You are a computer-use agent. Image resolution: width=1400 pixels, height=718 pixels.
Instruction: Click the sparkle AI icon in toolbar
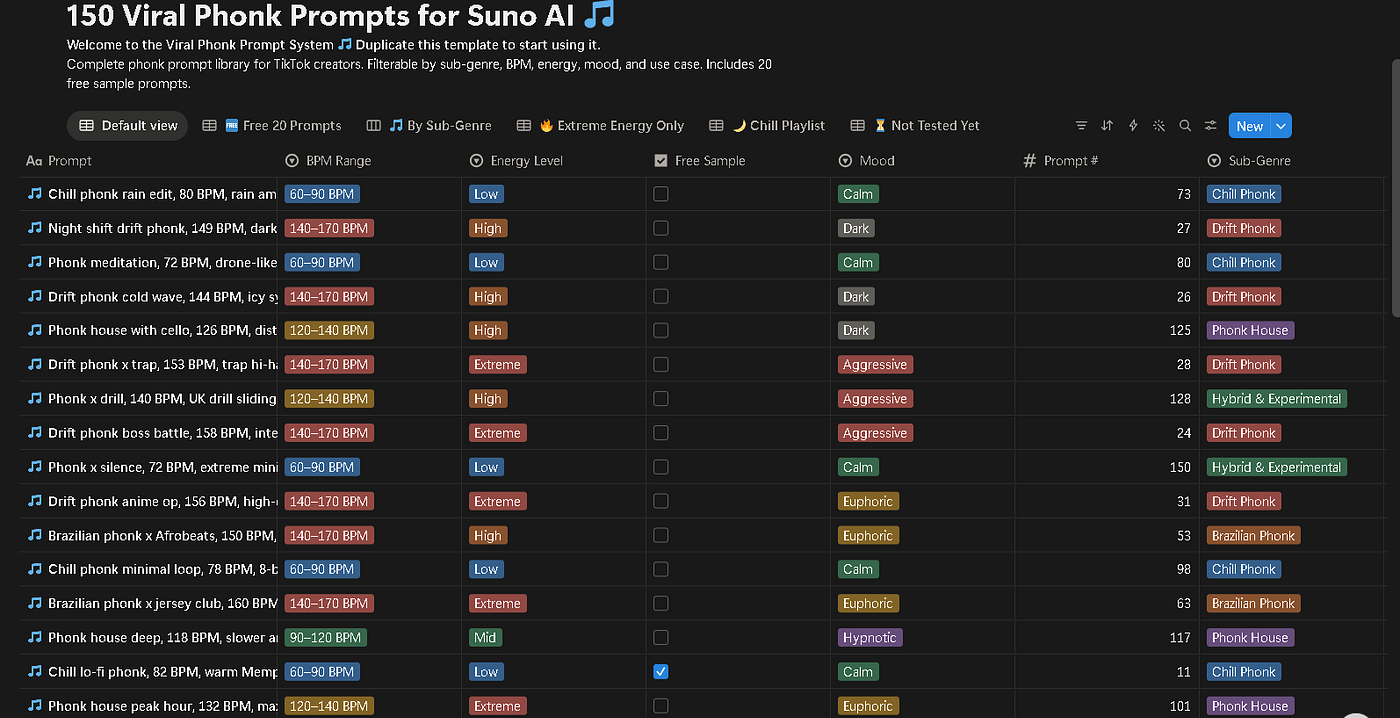(x=1159, y=126)
